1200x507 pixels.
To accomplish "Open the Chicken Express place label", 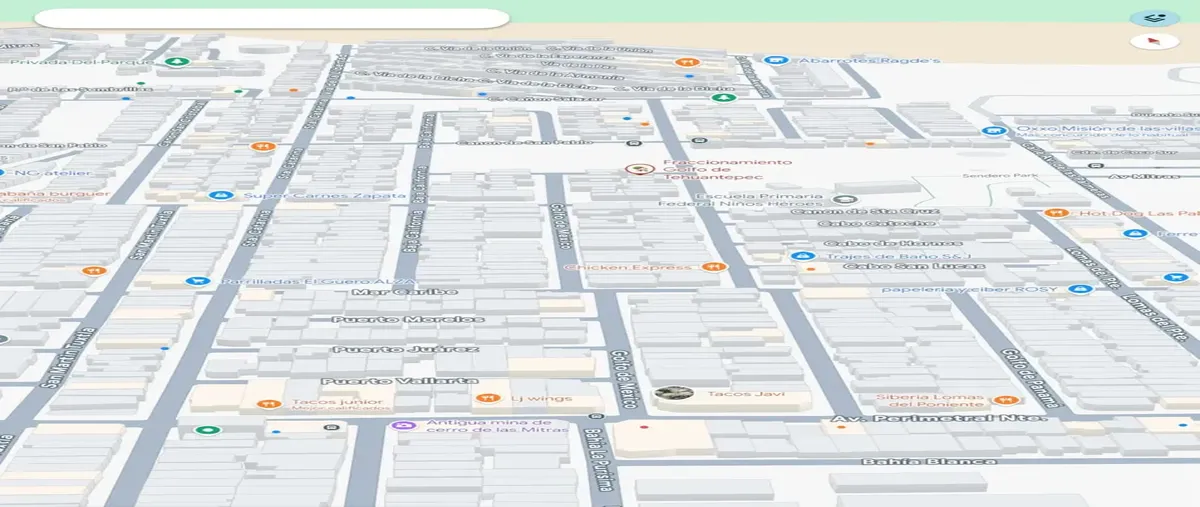I will (628, 267).
